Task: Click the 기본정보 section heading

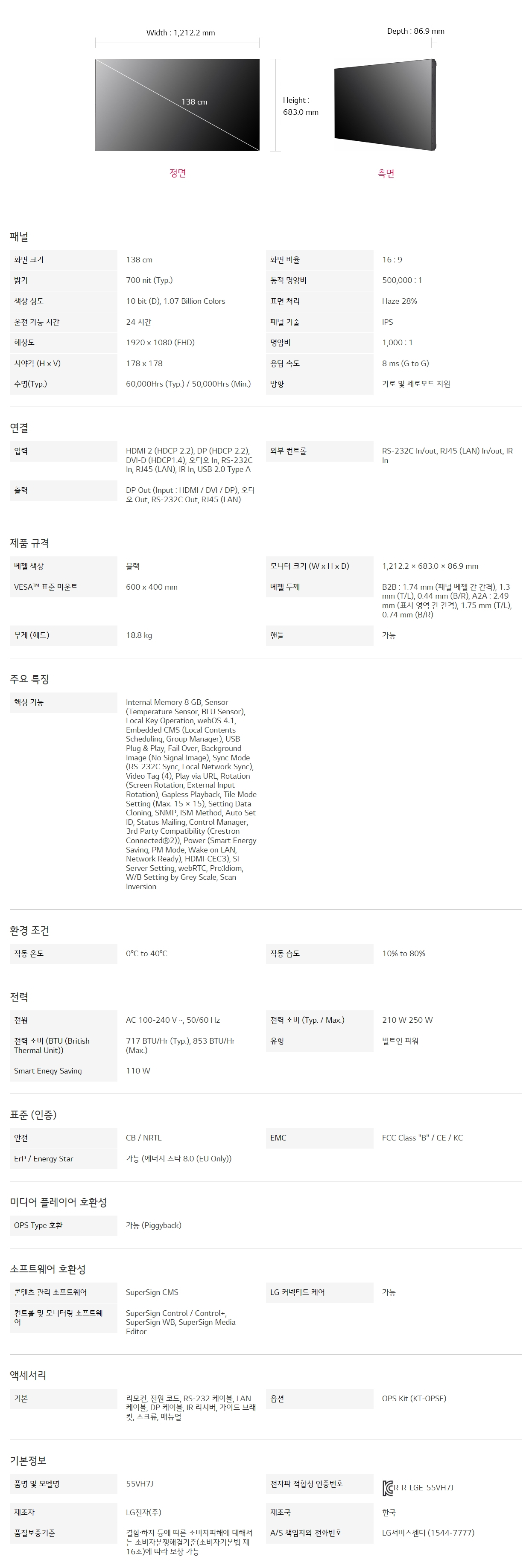Action: [x=28, y=1460]
